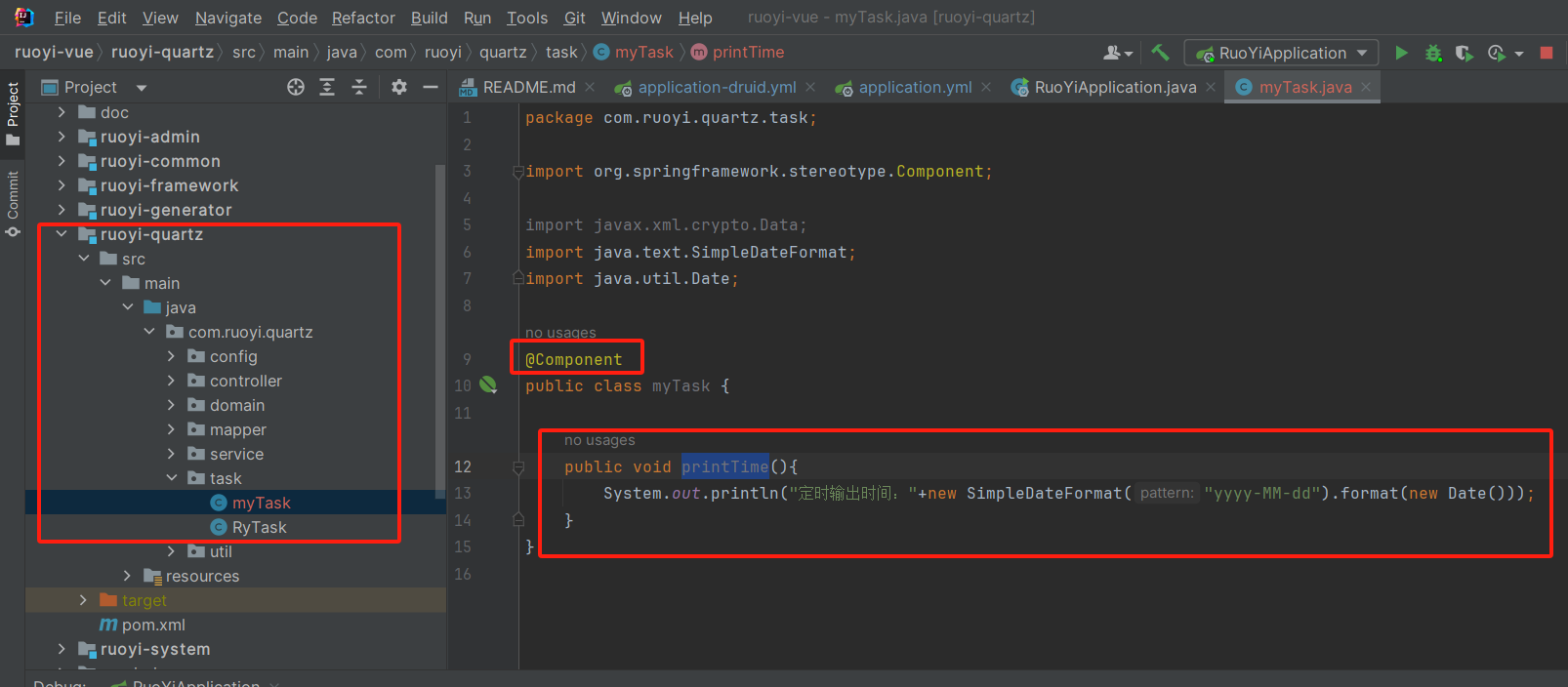Click the Spring bean gutter icon on line 10
Image resolution: width=1568 pixels, height=687 pixels.
click(488, 385)
